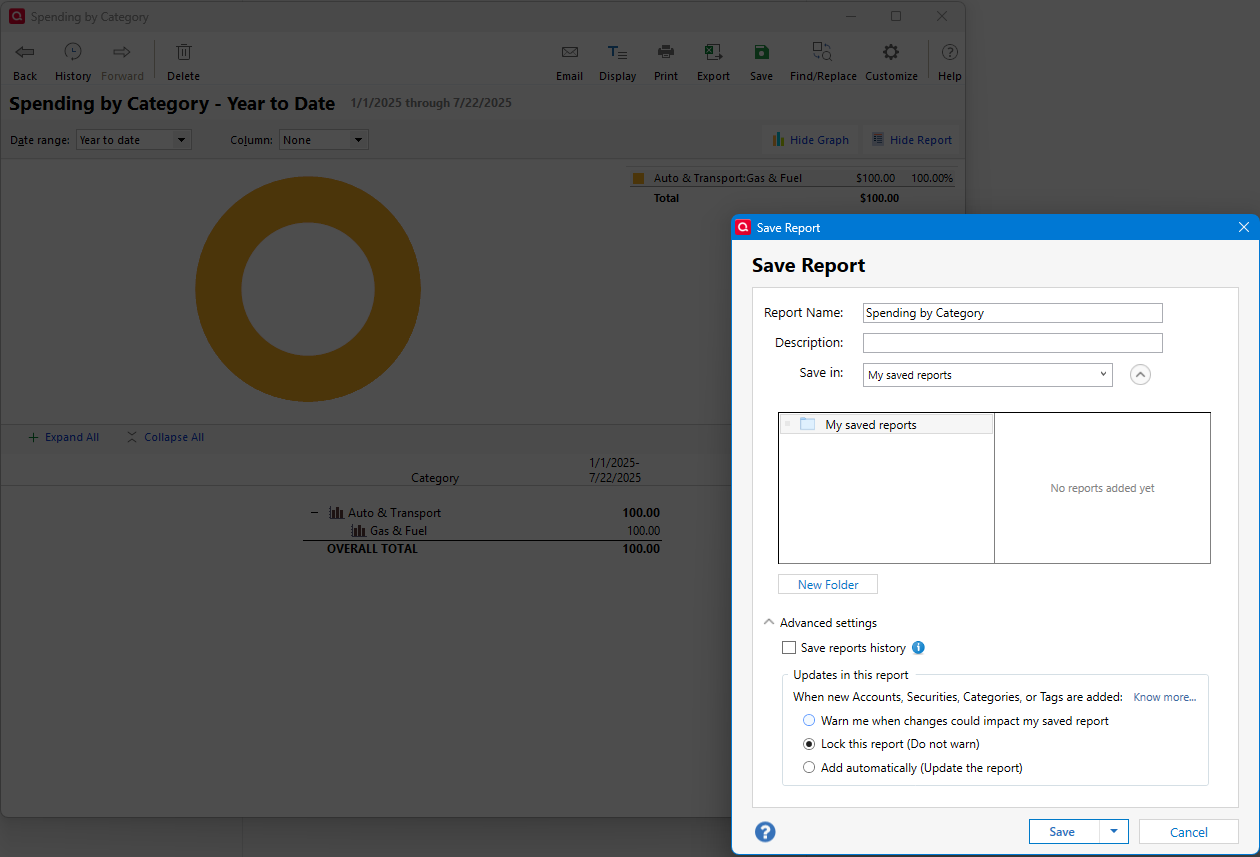Click the OVERALL TOTAL row label
Screen dimensions: 1260x857
click(x=372, y=549)
